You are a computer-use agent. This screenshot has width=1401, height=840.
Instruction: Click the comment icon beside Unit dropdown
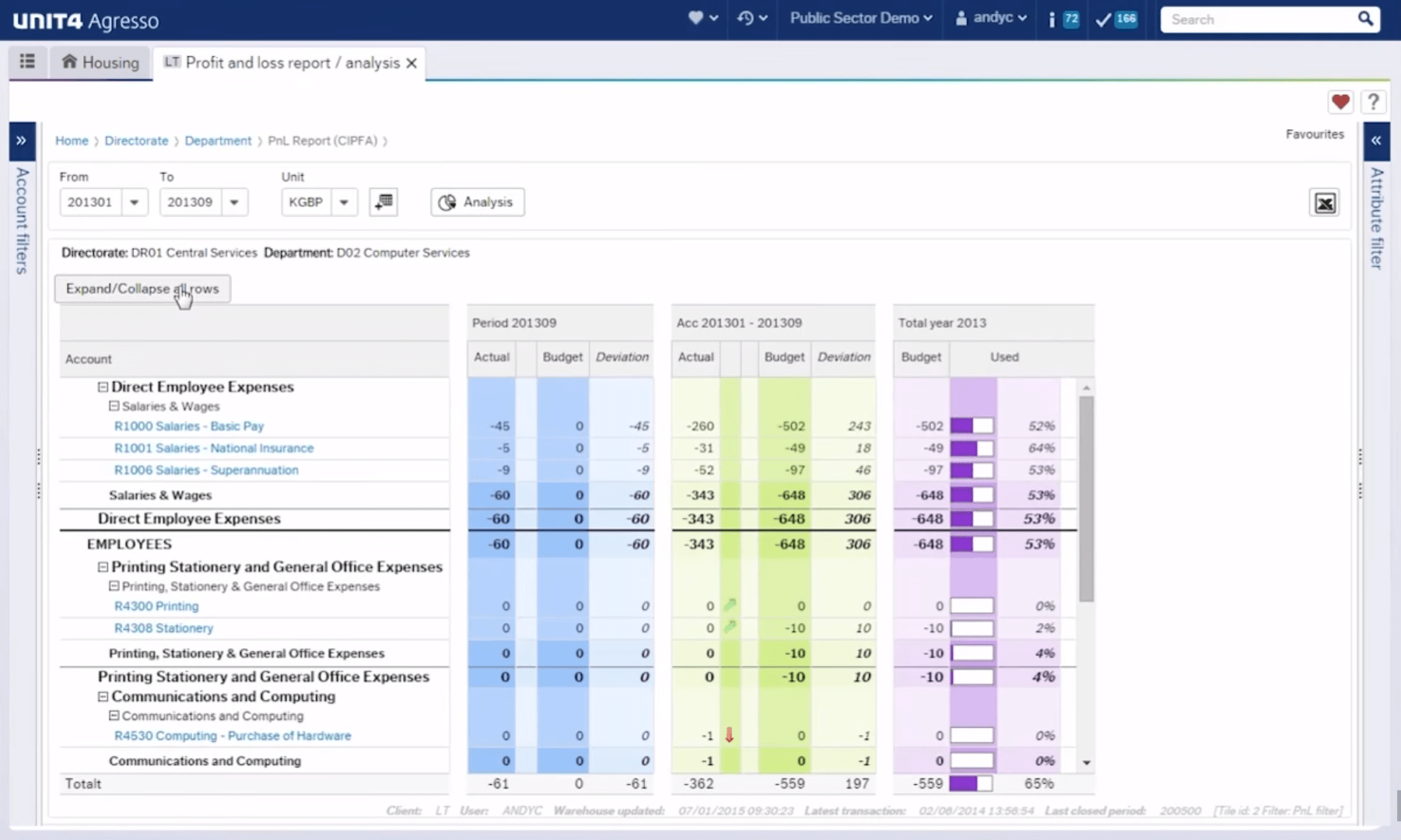384,202
